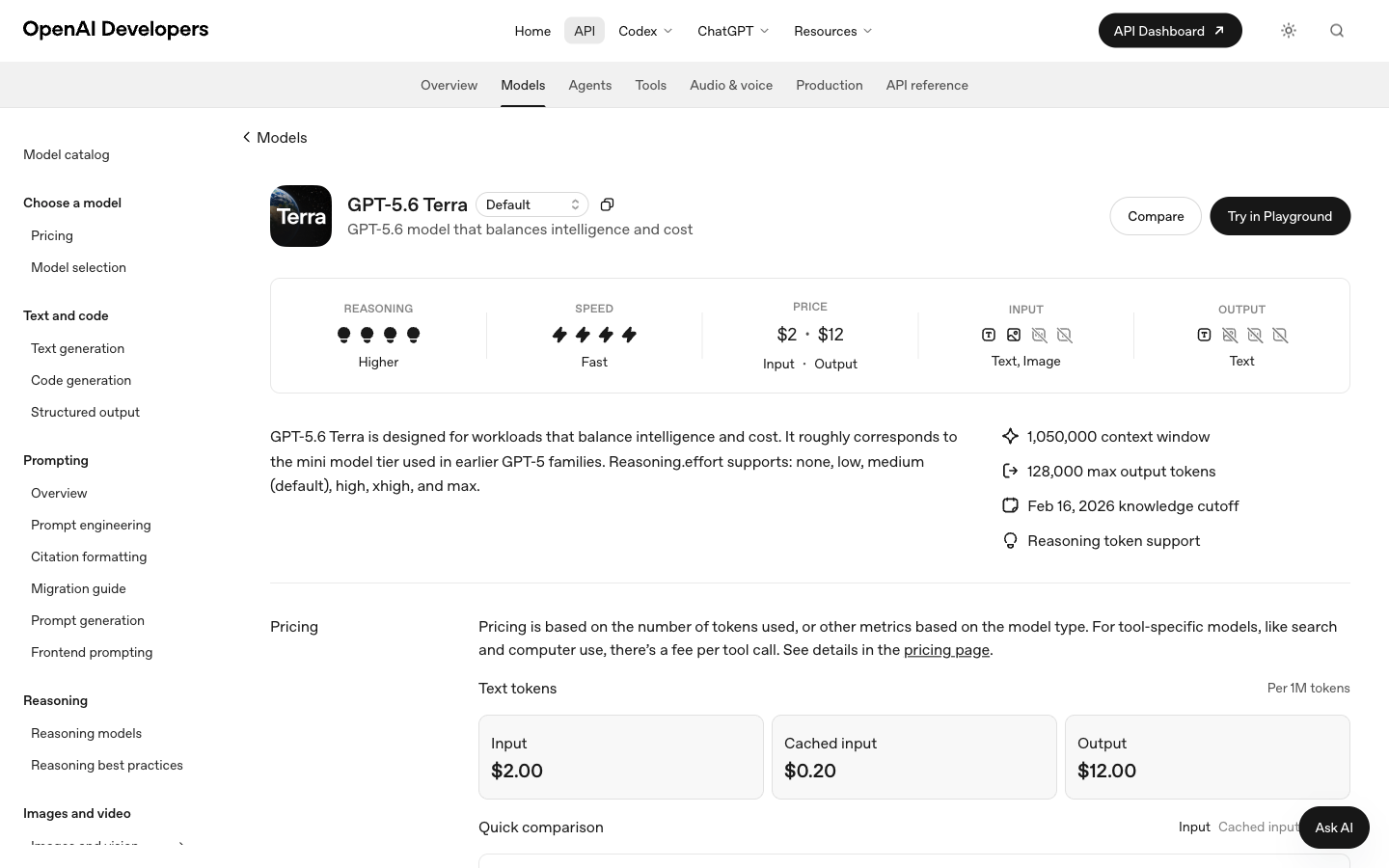The height and width of the screenshot is (868, 1389).
Task: Click the back chevron beside Models
Action: pyautogui.click(x=247, y=137)
